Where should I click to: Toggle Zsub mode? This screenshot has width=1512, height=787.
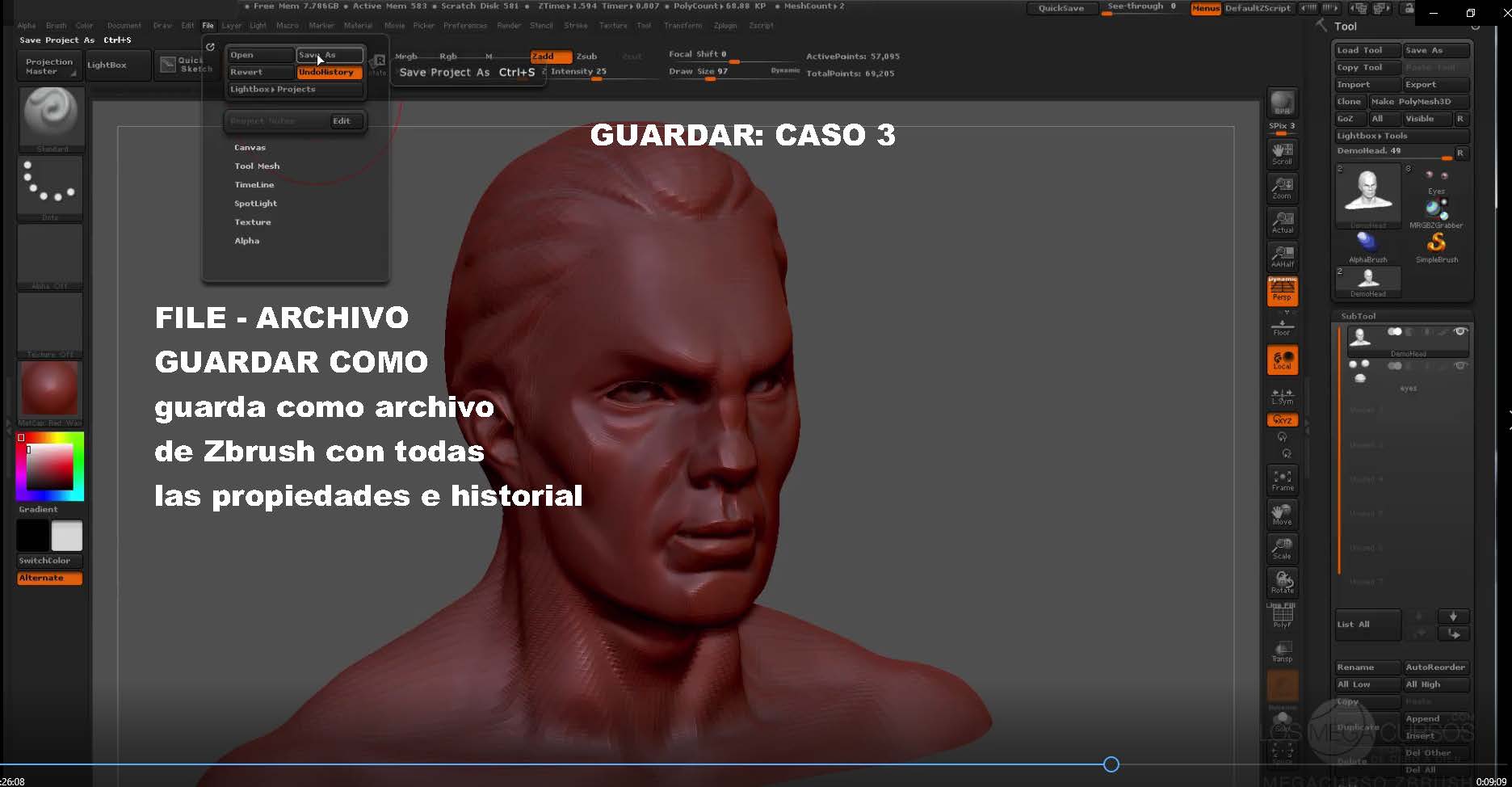[586, 57]
